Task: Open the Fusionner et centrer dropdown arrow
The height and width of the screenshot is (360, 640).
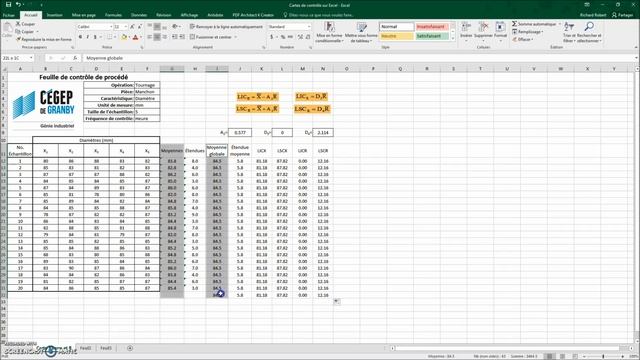Action: pyautogui.click(x=236, y=37)
